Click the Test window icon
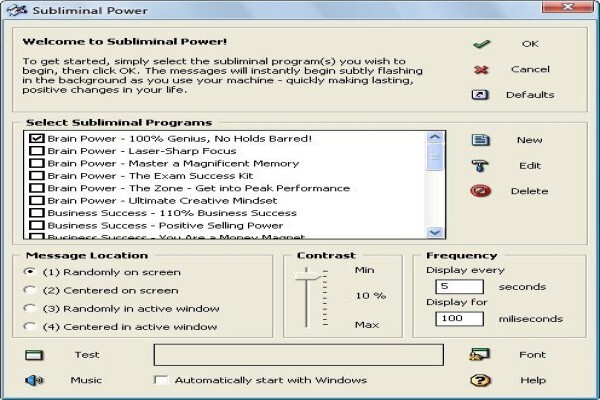The width and height of the screenshot is (600, 400). coord(34,355)
